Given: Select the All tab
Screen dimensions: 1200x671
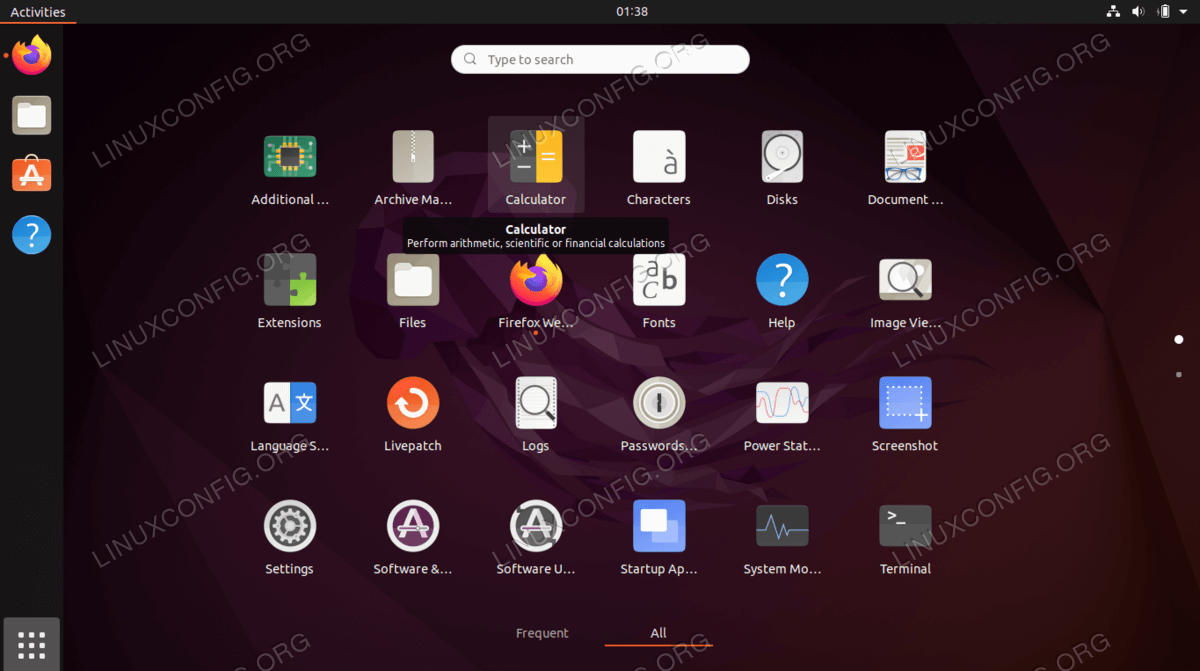Looking at the screenshot, I should [x=658, y=633].
